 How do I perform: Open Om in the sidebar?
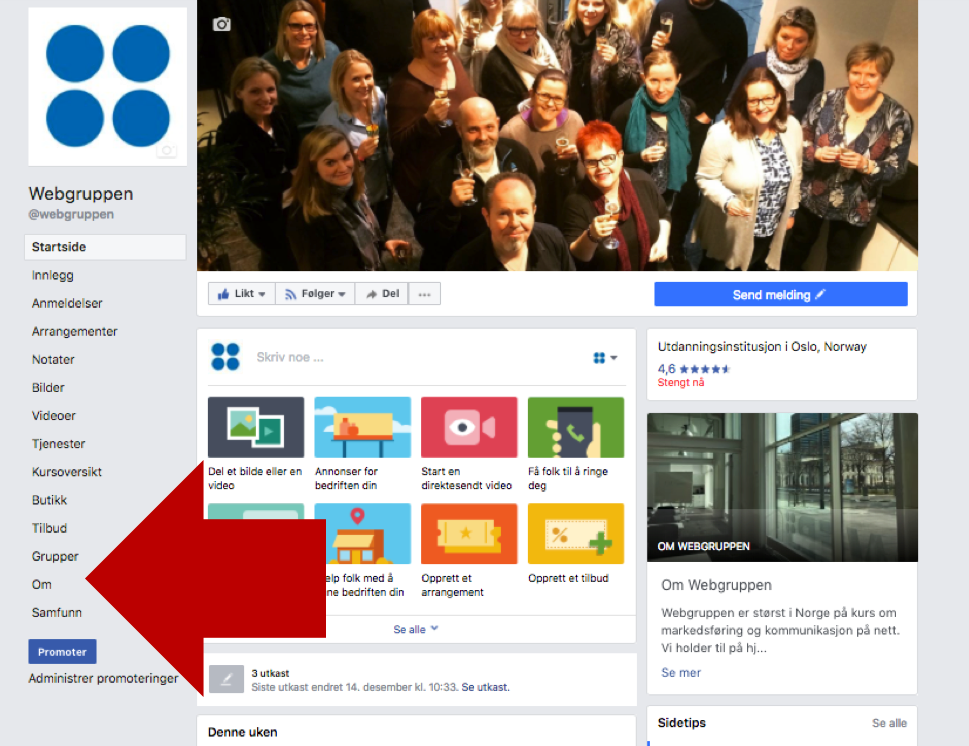(42, 584)
